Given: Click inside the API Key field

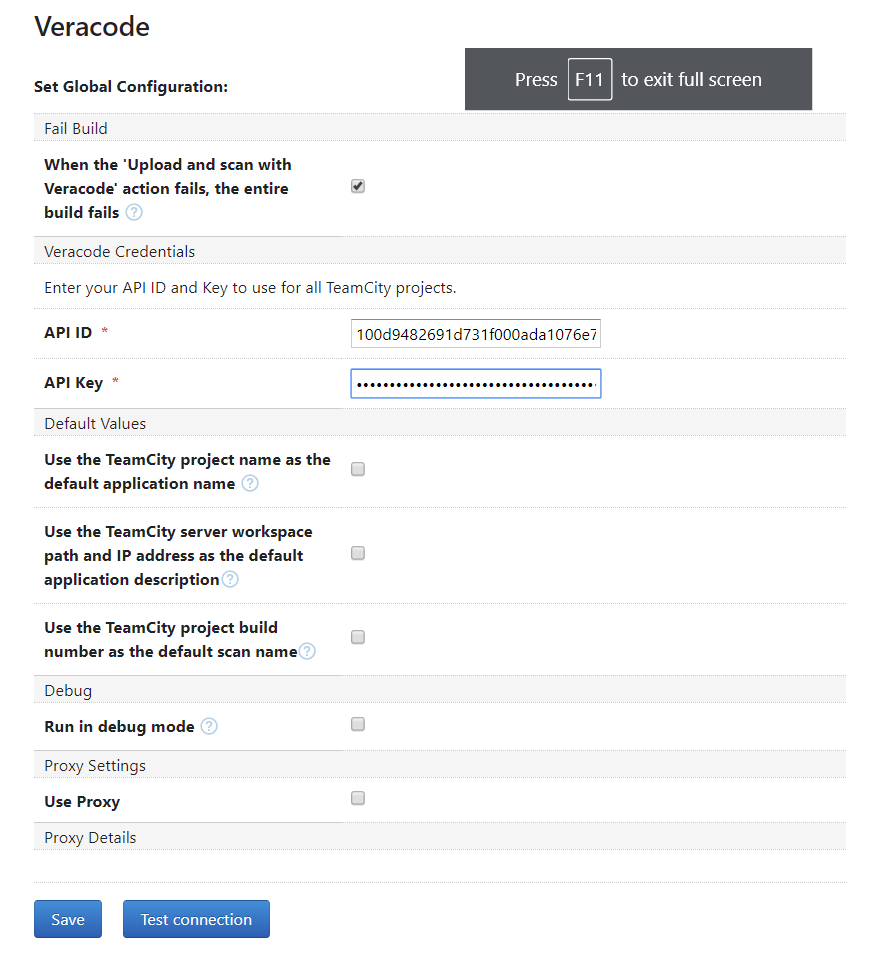Looking at the screenshot, I should 475,383.
